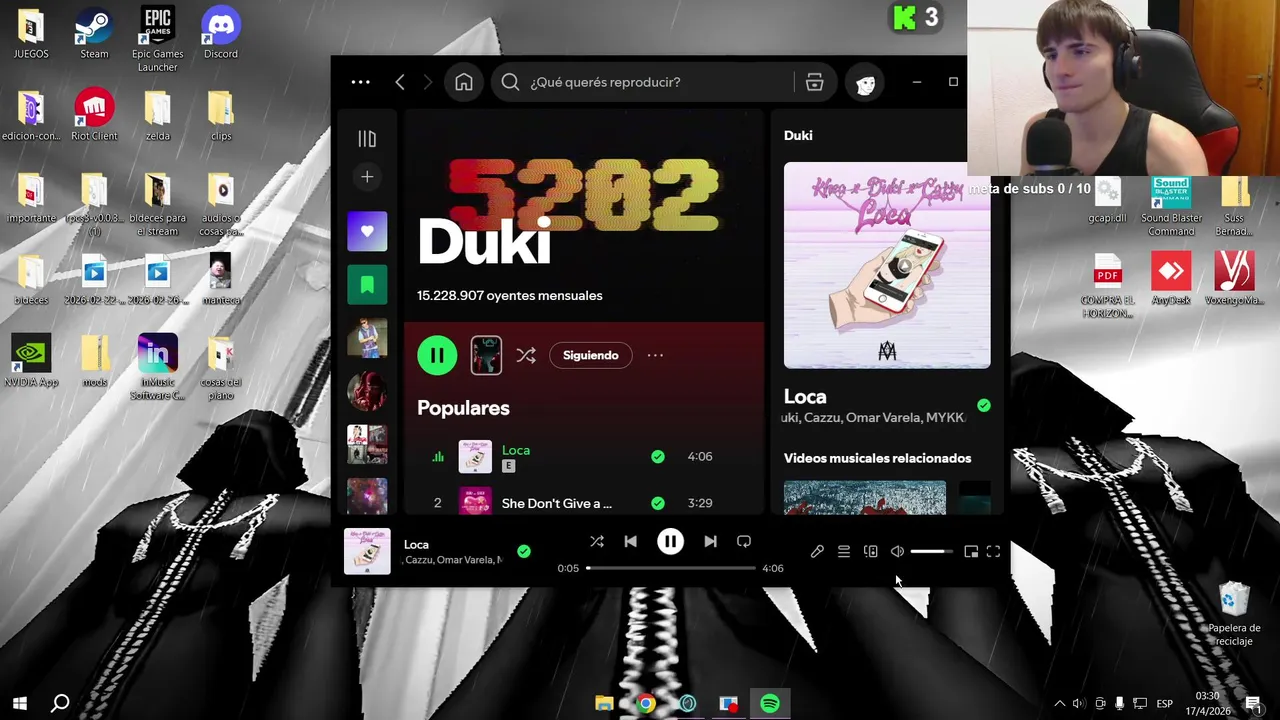Select the JUEGOS desktop folder
1280x720 pixels.
(x=31, y=34)
